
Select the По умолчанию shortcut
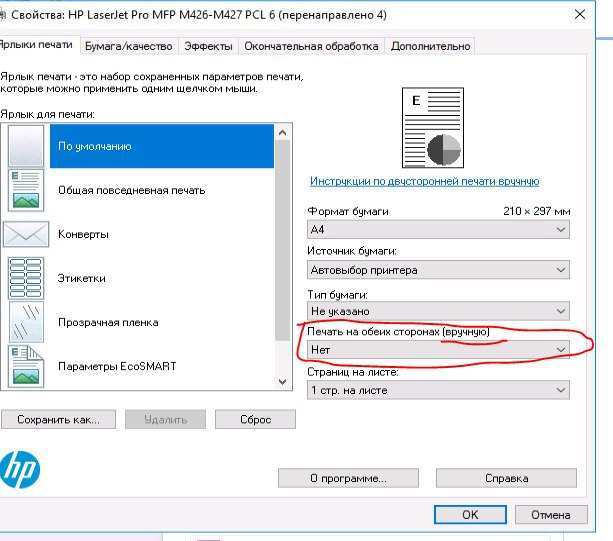pyautogui.click(x=162, y=146)
